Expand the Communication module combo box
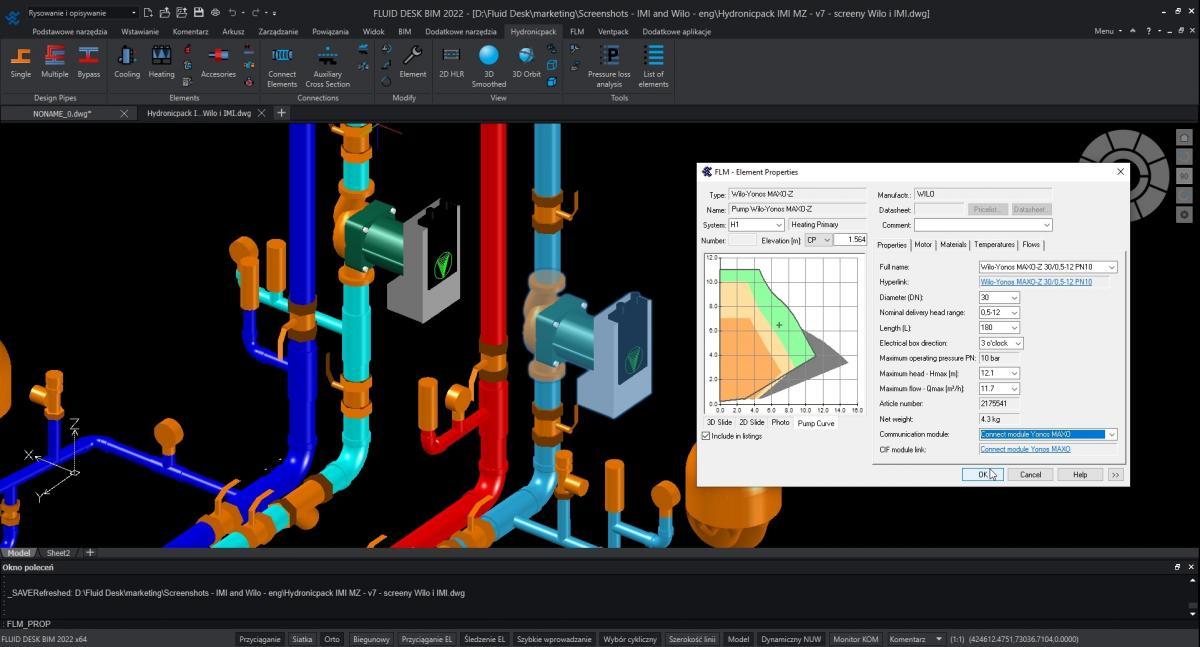 1111,434
